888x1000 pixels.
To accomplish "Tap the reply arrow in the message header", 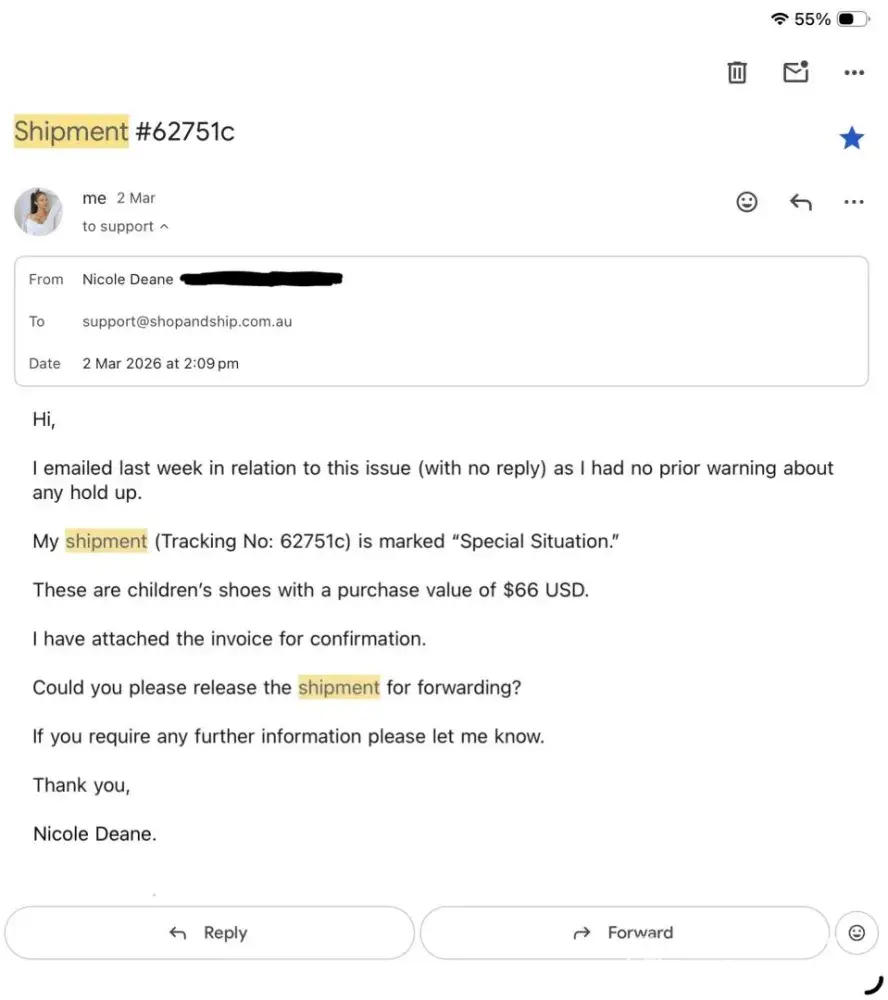I will click(x=801, y=202).
